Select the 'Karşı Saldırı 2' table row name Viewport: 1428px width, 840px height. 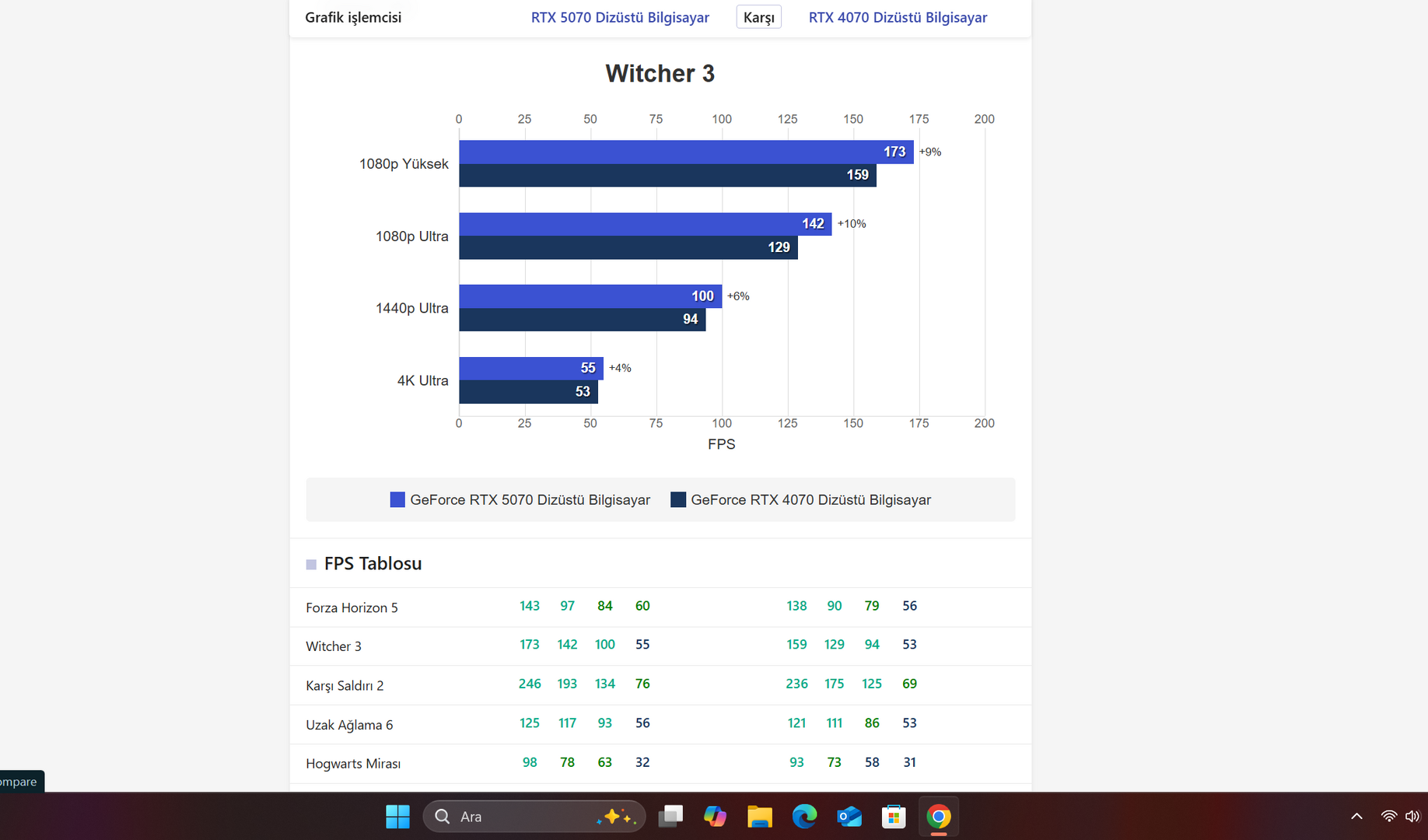click(x=345, y=685)
